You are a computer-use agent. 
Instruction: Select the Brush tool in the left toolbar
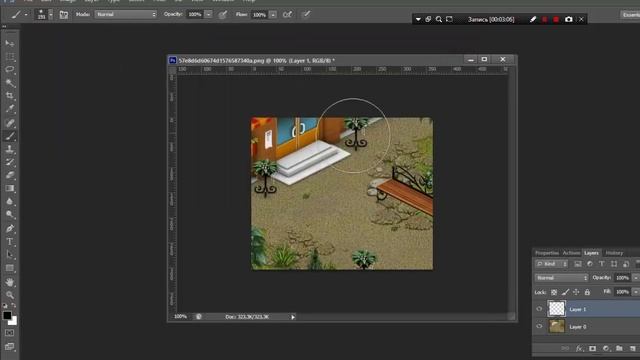(10, 136)
